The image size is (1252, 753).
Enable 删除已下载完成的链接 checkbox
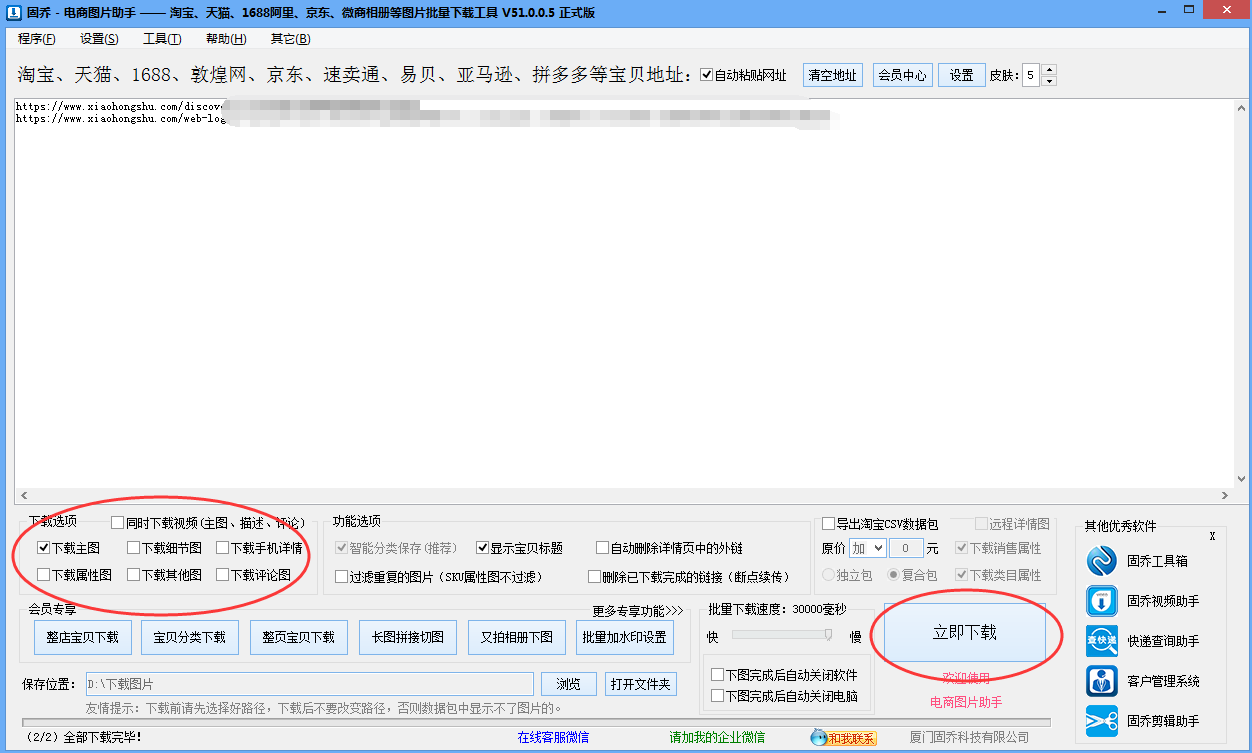pyautogui.click(x=594, y=577)
